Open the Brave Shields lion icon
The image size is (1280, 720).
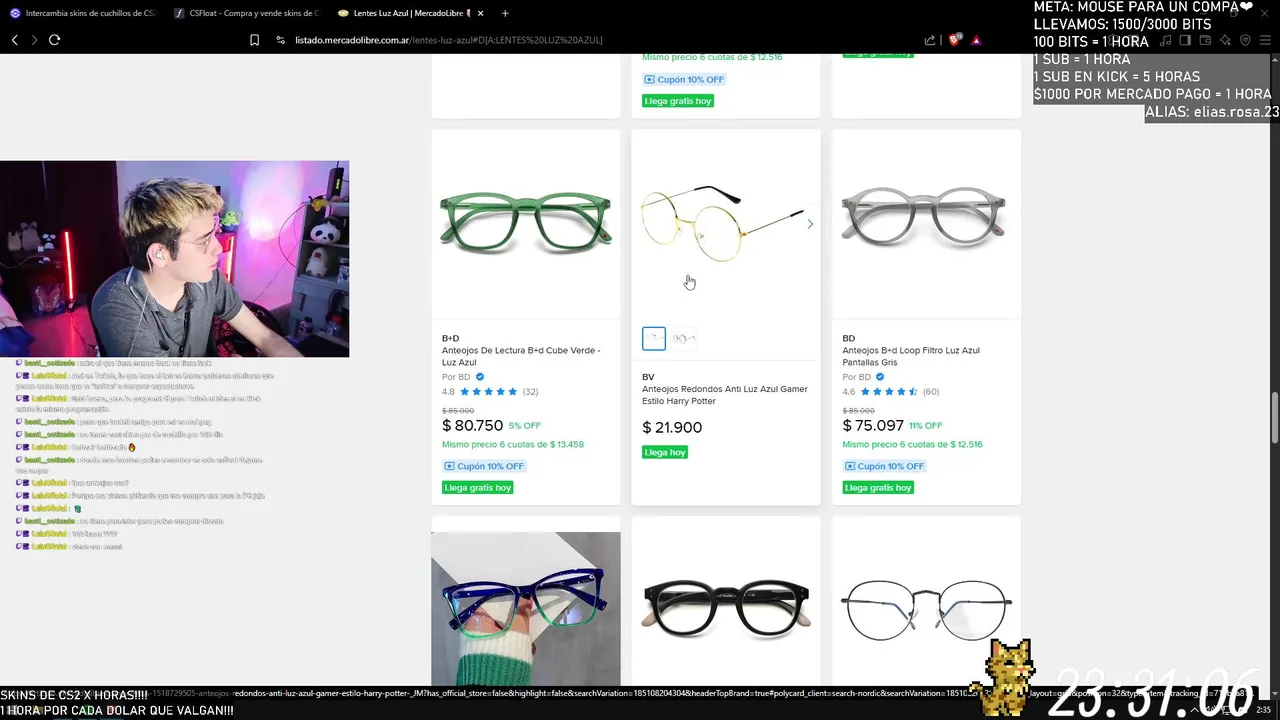pyautogui.click(x=955, y=40)
